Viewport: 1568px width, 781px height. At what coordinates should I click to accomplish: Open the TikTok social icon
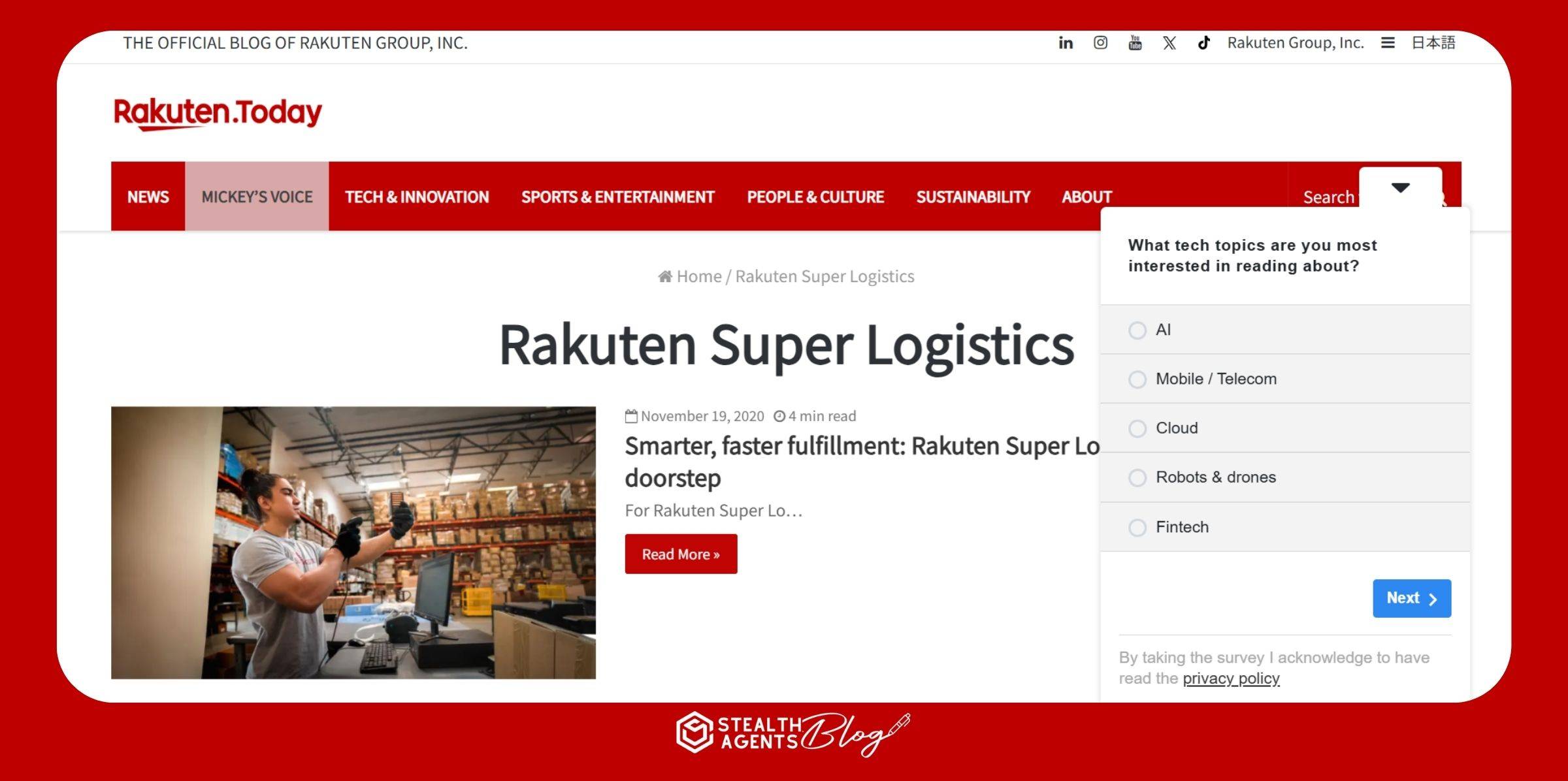tap(1203, 43)
